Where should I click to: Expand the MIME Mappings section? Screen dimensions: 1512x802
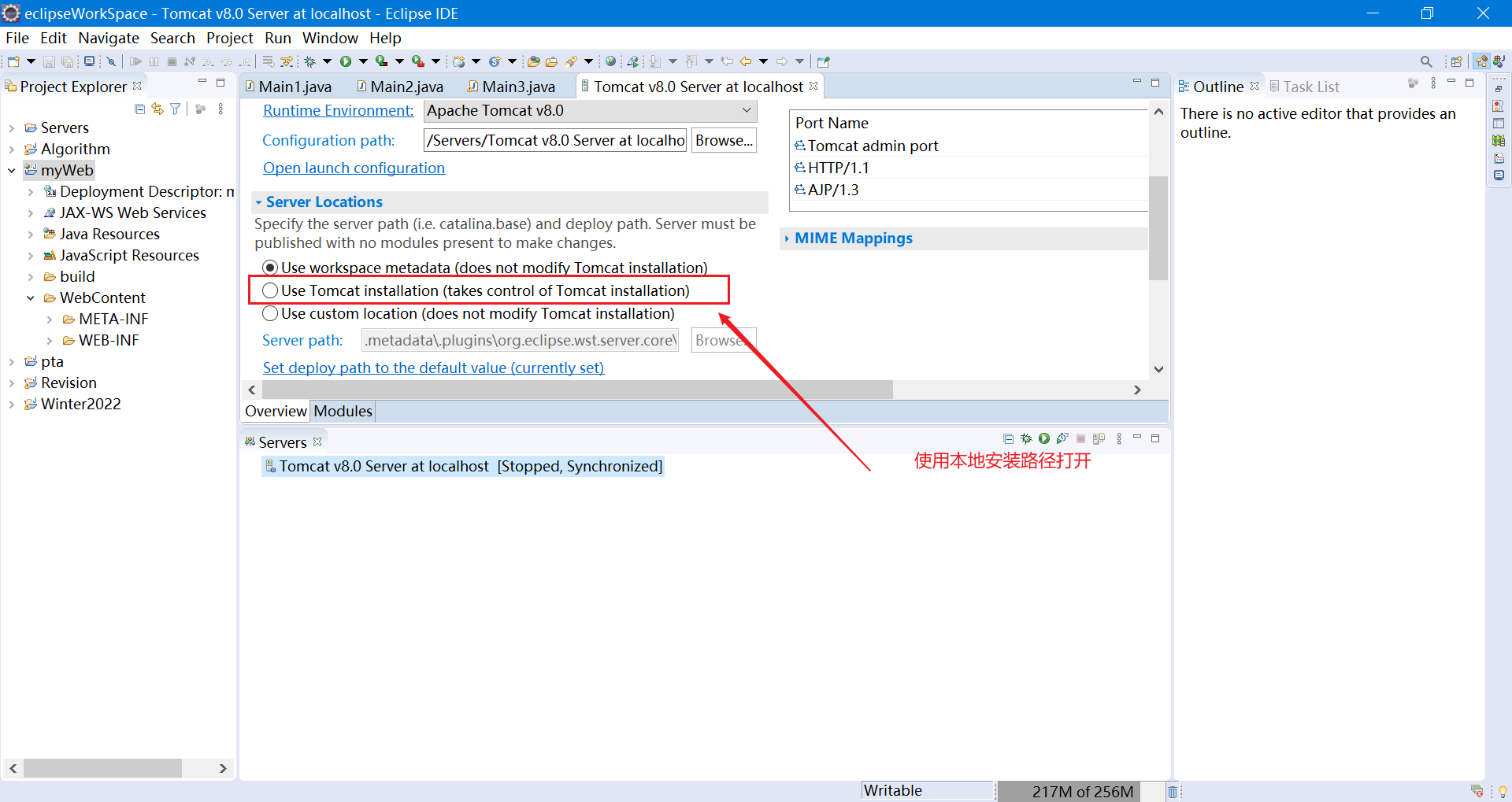point(787,238)
